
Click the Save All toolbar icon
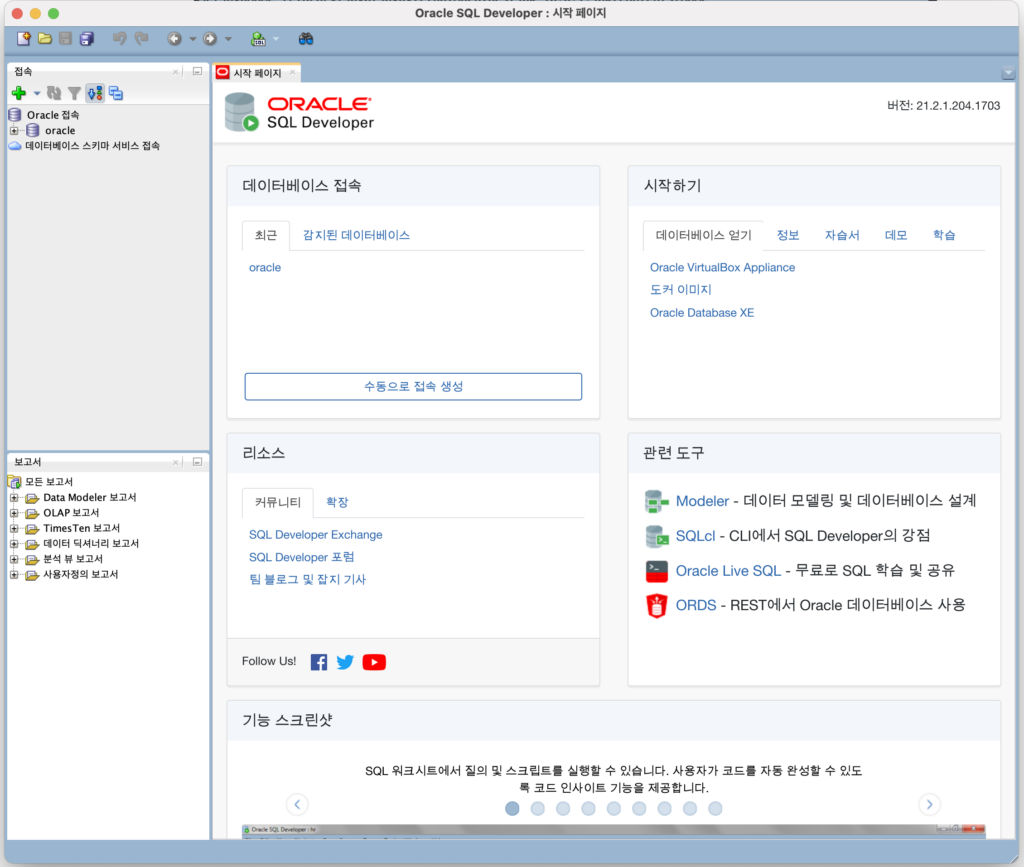click(x=87, y=39)
